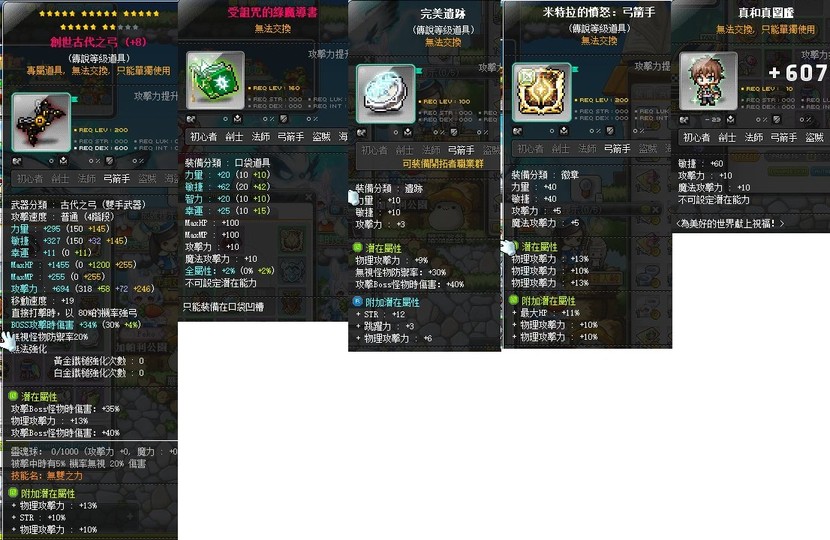Screen dimensions: 830x540
Task: Select 法師 class label on the totem tooltip
Action: [x=753, y=138]
